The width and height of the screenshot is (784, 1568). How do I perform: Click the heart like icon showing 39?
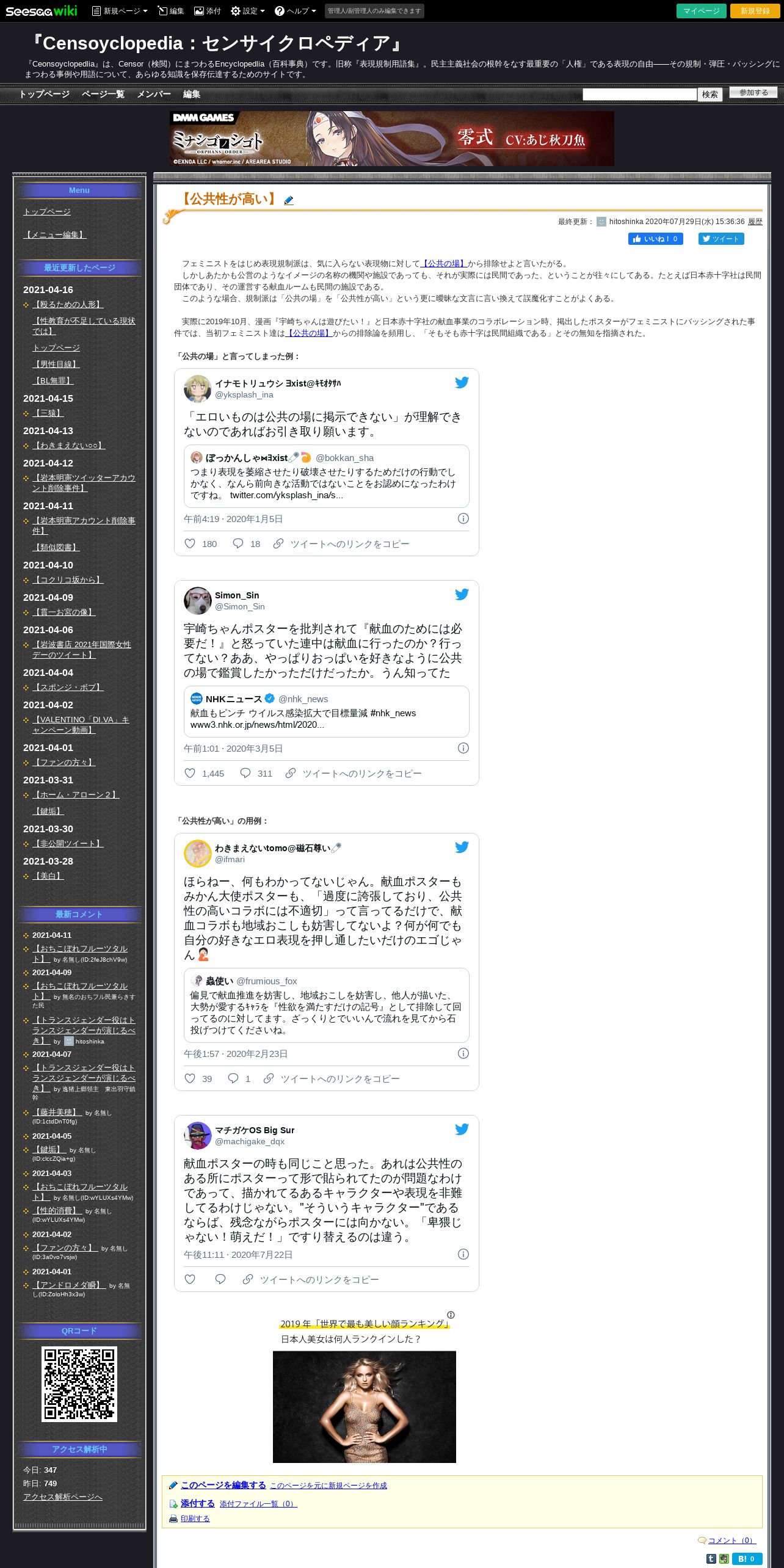pyautogui.click(x=190, y=1078)
